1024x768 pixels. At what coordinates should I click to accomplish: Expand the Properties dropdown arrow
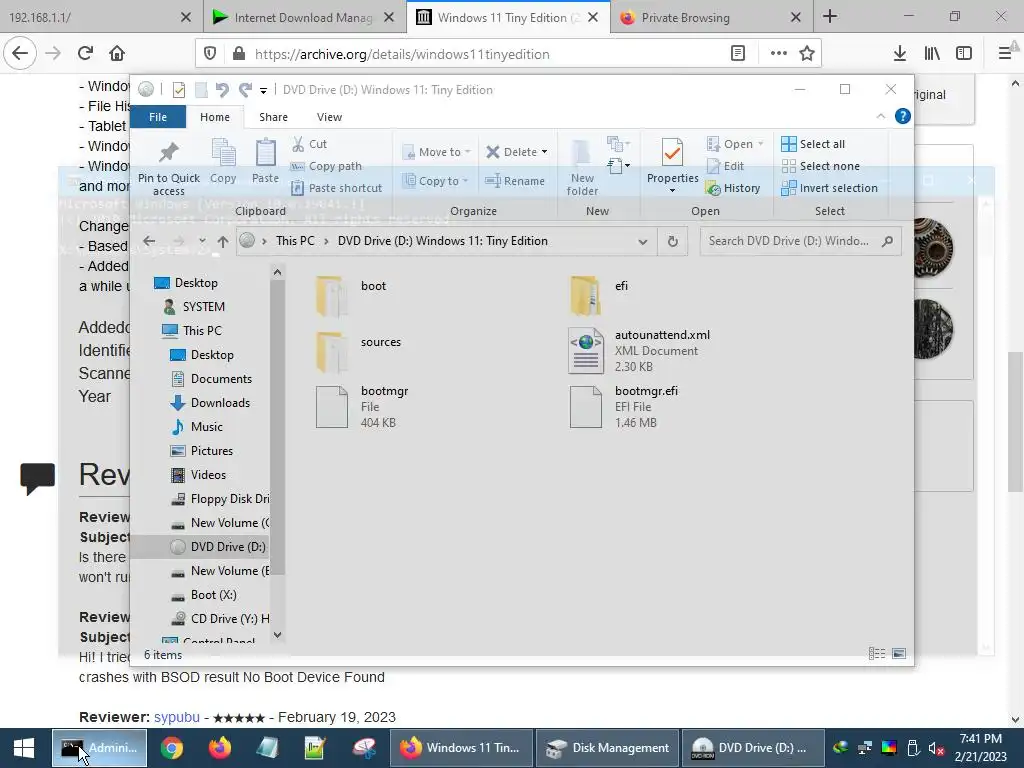point(672,190)
